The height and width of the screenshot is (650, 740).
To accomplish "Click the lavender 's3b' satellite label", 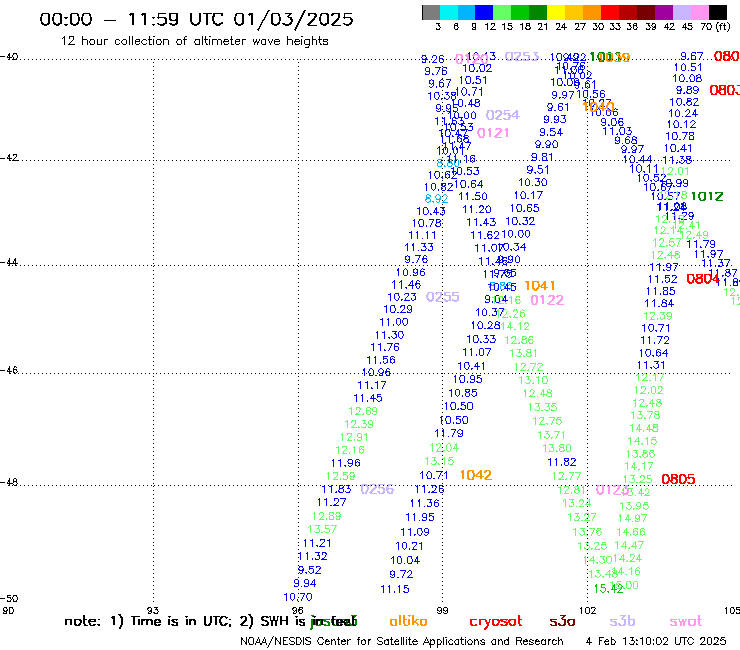I will [x=622, y=621].
